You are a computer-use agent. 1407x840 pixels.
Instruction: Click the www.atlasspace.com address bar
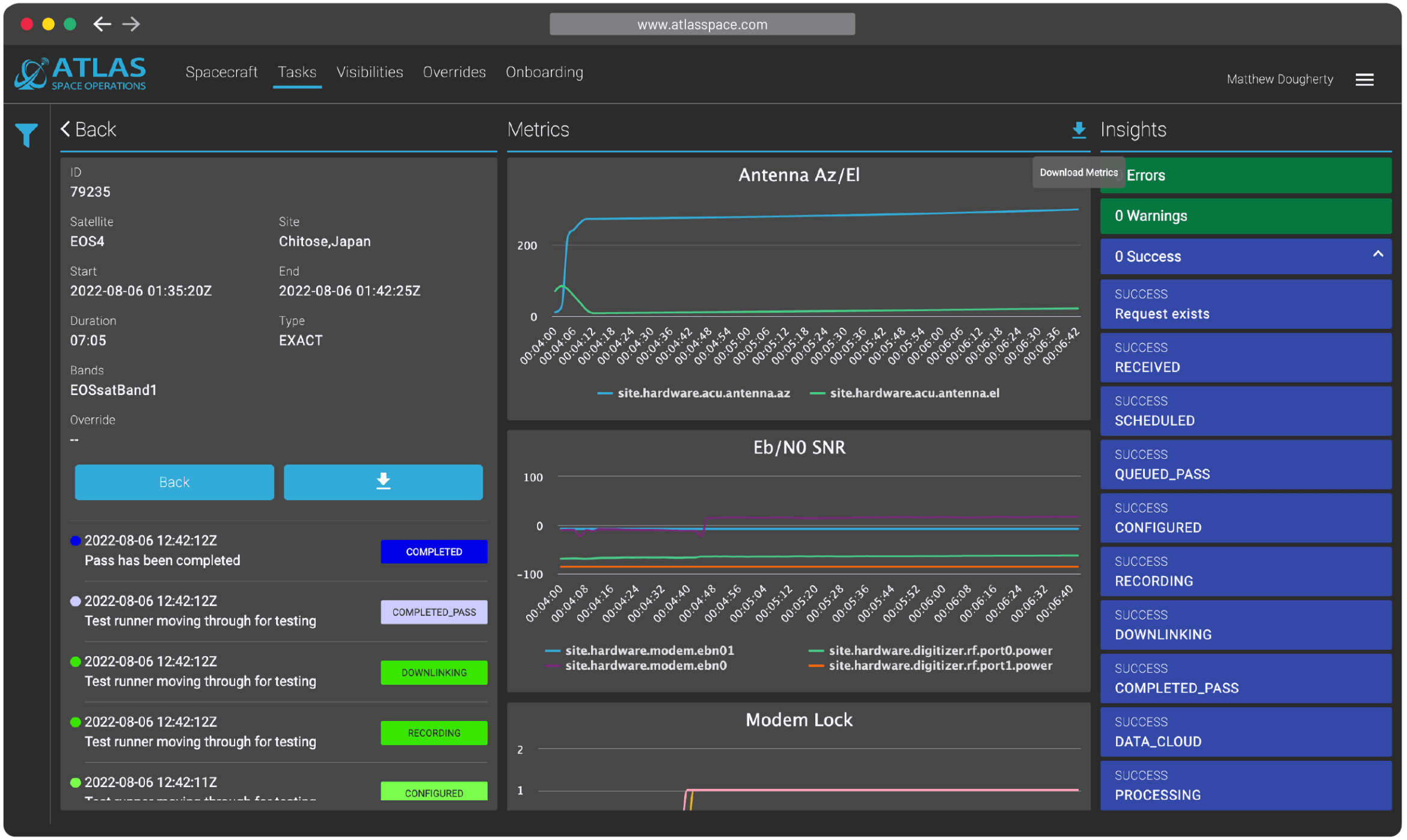tap(702, 24)
